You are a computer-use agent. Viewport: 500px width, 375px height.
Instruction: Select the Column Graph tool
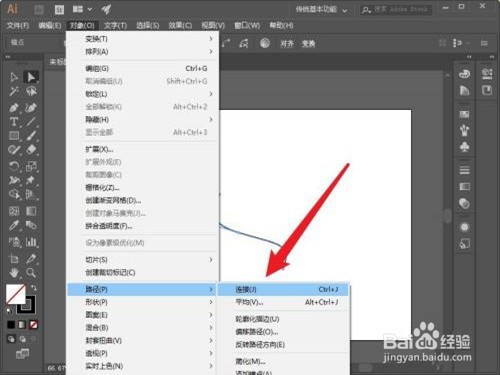[x=31, y=242]
